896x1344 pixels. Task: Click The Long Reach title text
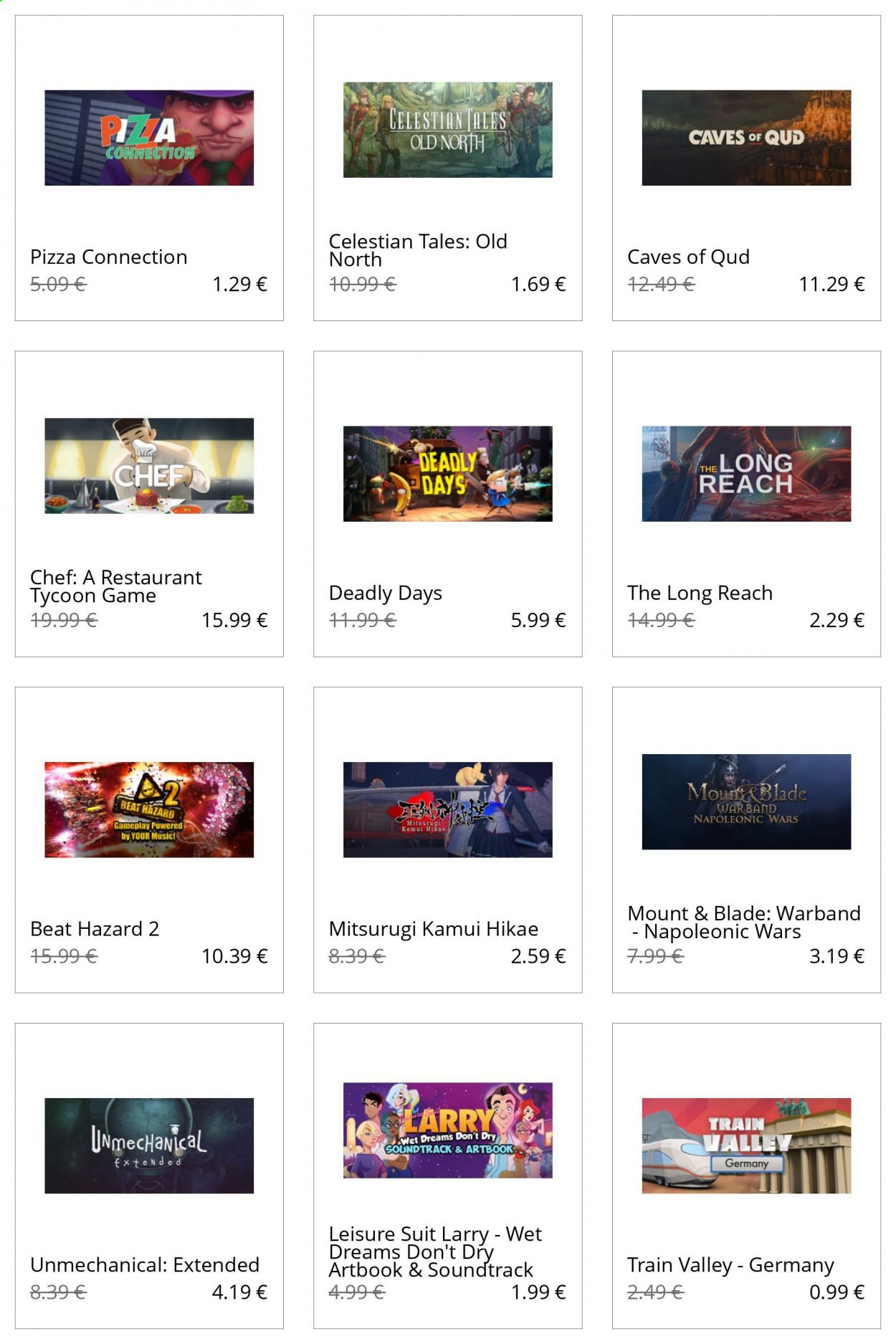pyautogui.click(x=700, y=594)
